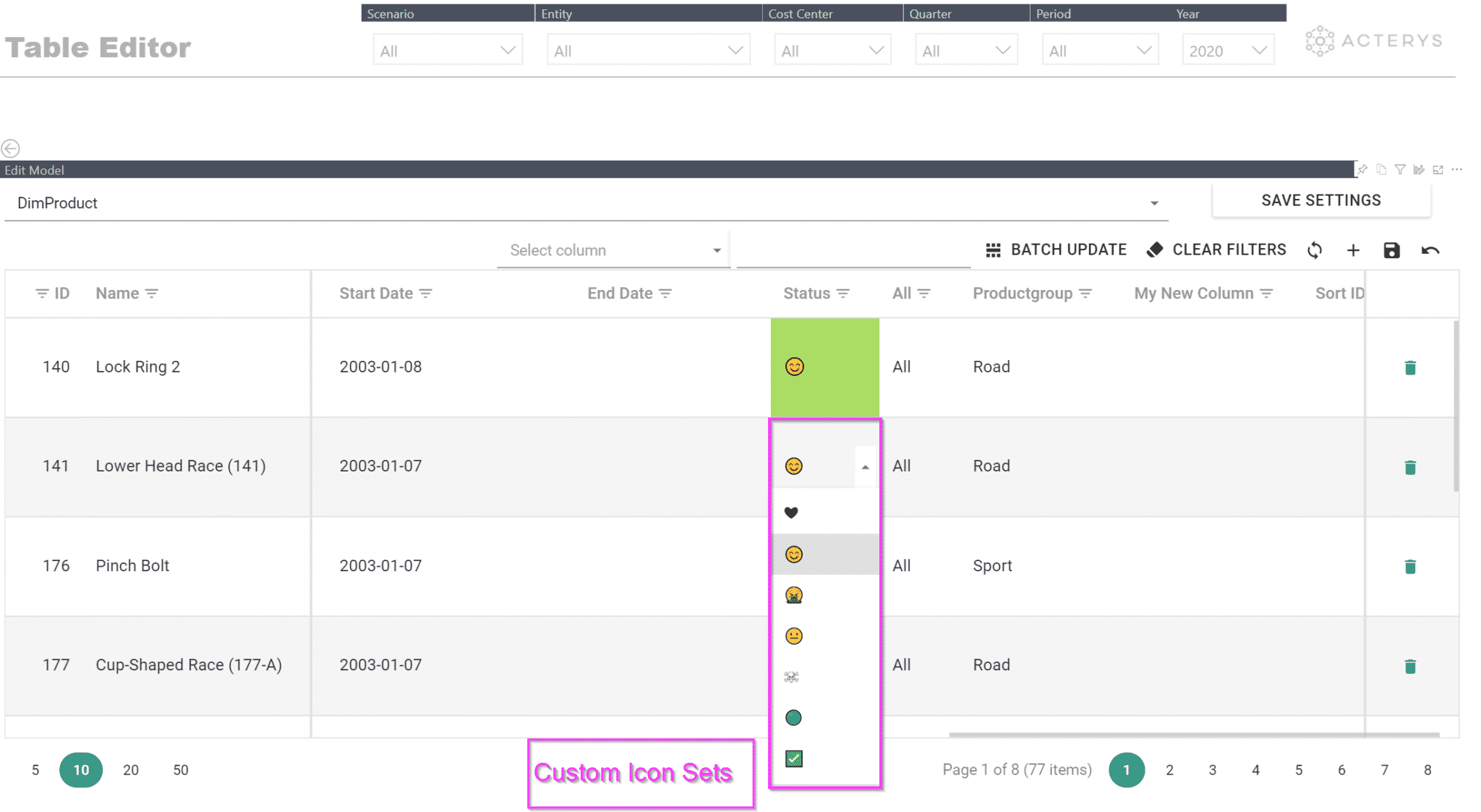Click the more options ellipsis on the visual
This screenshot has width=1481, height=812.
click(1457, 169)
